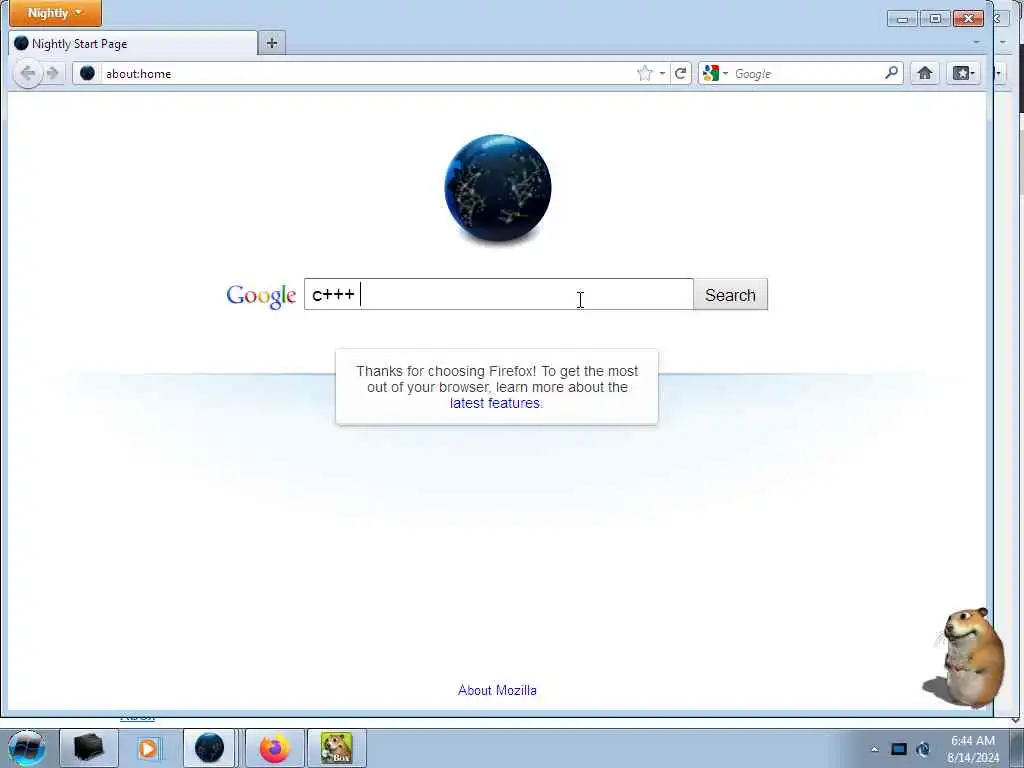The height and width of the screenshot is (768, 1024).
Task: Open the clock showing 6:44 AM
Action: point(973,749)
